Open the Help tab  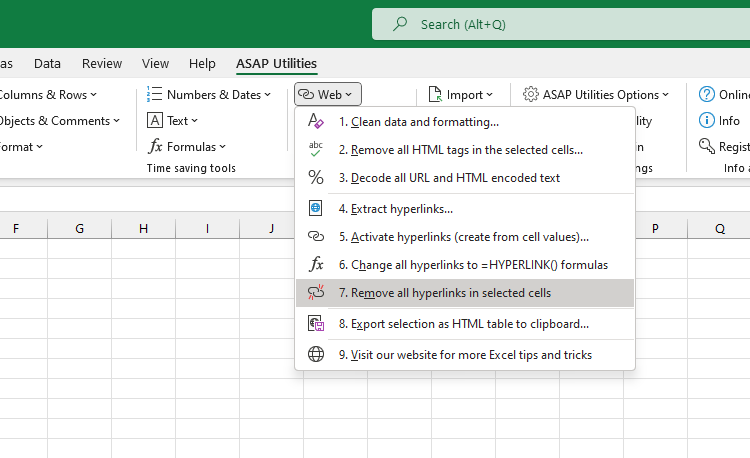tap(202, 64)
